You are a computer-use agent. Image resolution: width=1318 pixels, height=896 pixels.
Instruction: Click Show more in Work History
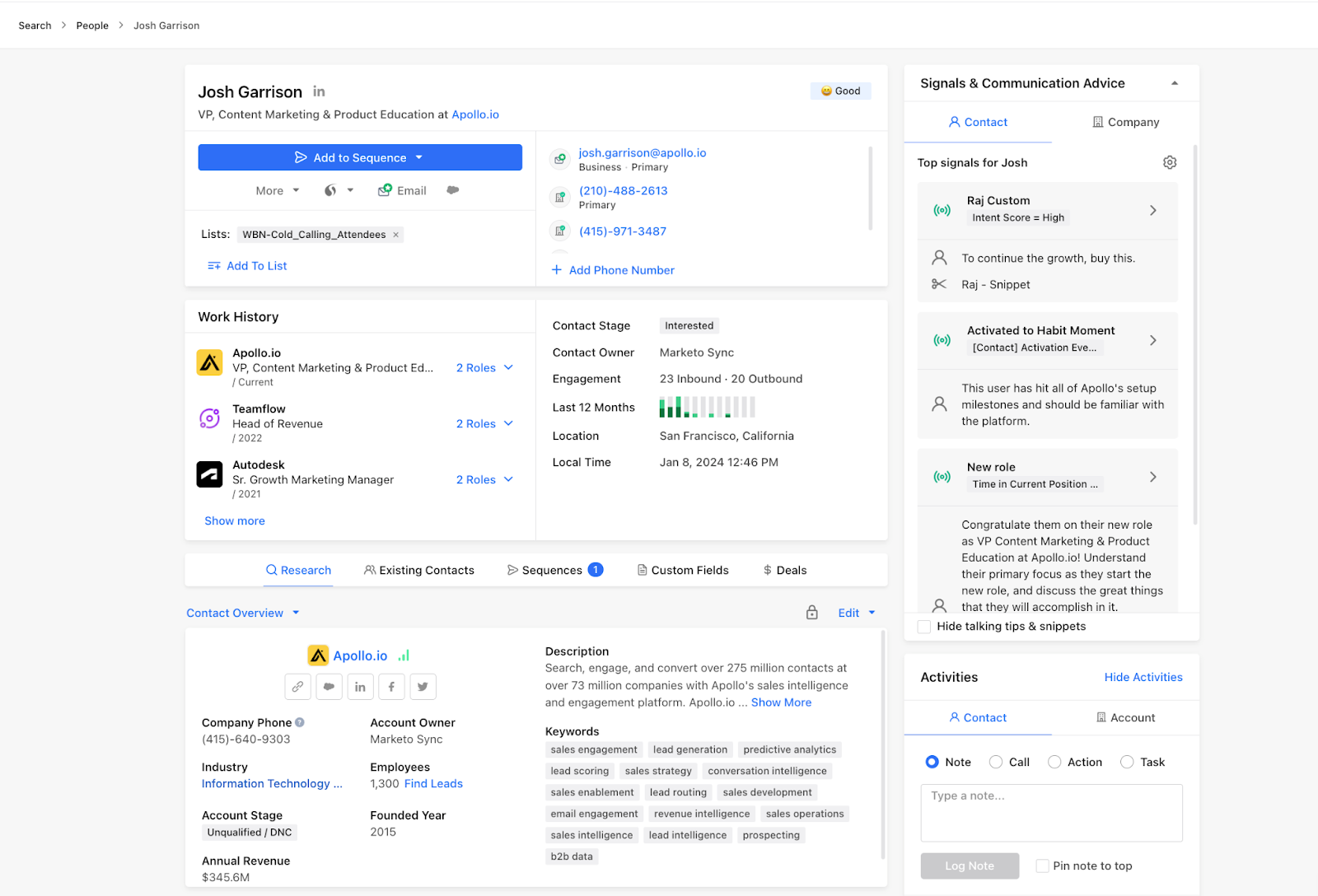pyautogui.click(x=235, y=520)
